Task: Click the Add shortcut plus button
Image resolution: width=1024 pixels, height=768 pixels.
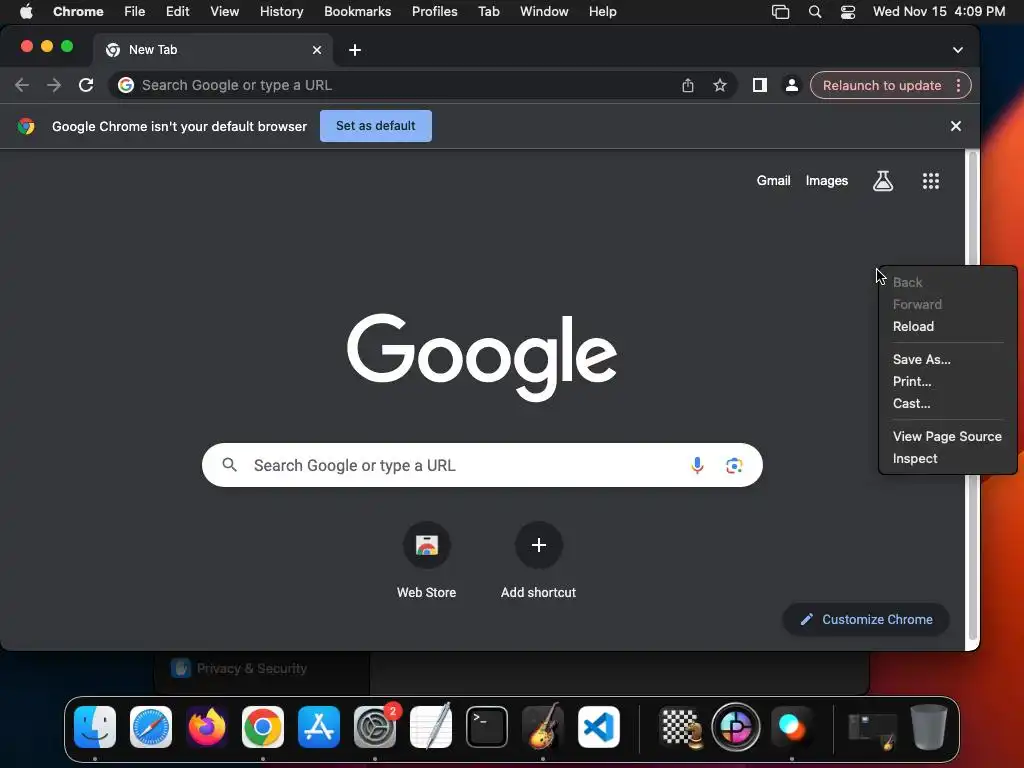Action: [538, 545]
